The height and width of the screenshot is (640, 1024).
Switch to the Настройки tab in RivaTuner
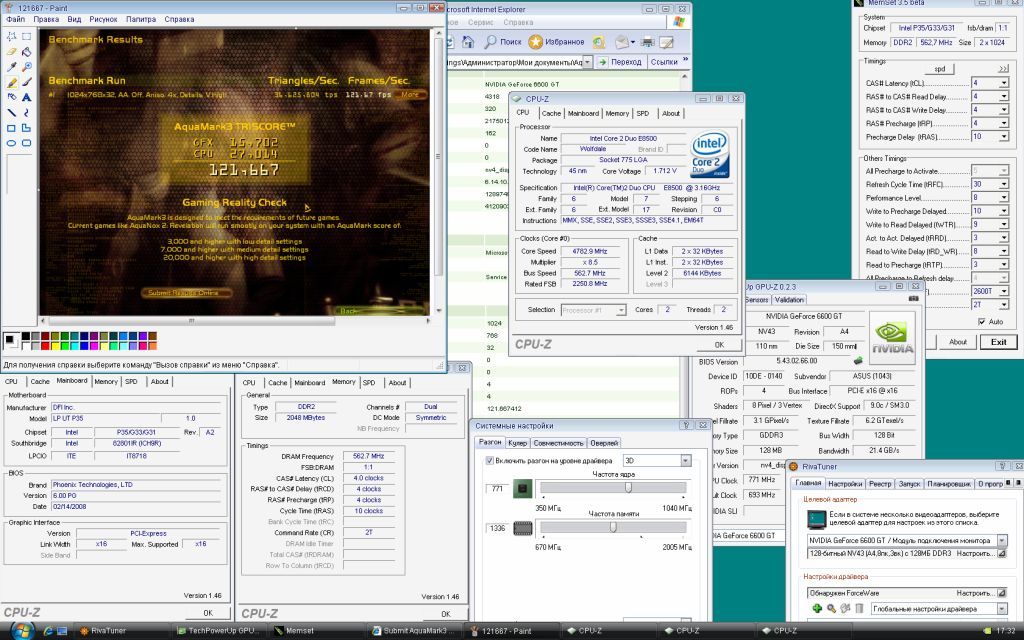[845, 484]
